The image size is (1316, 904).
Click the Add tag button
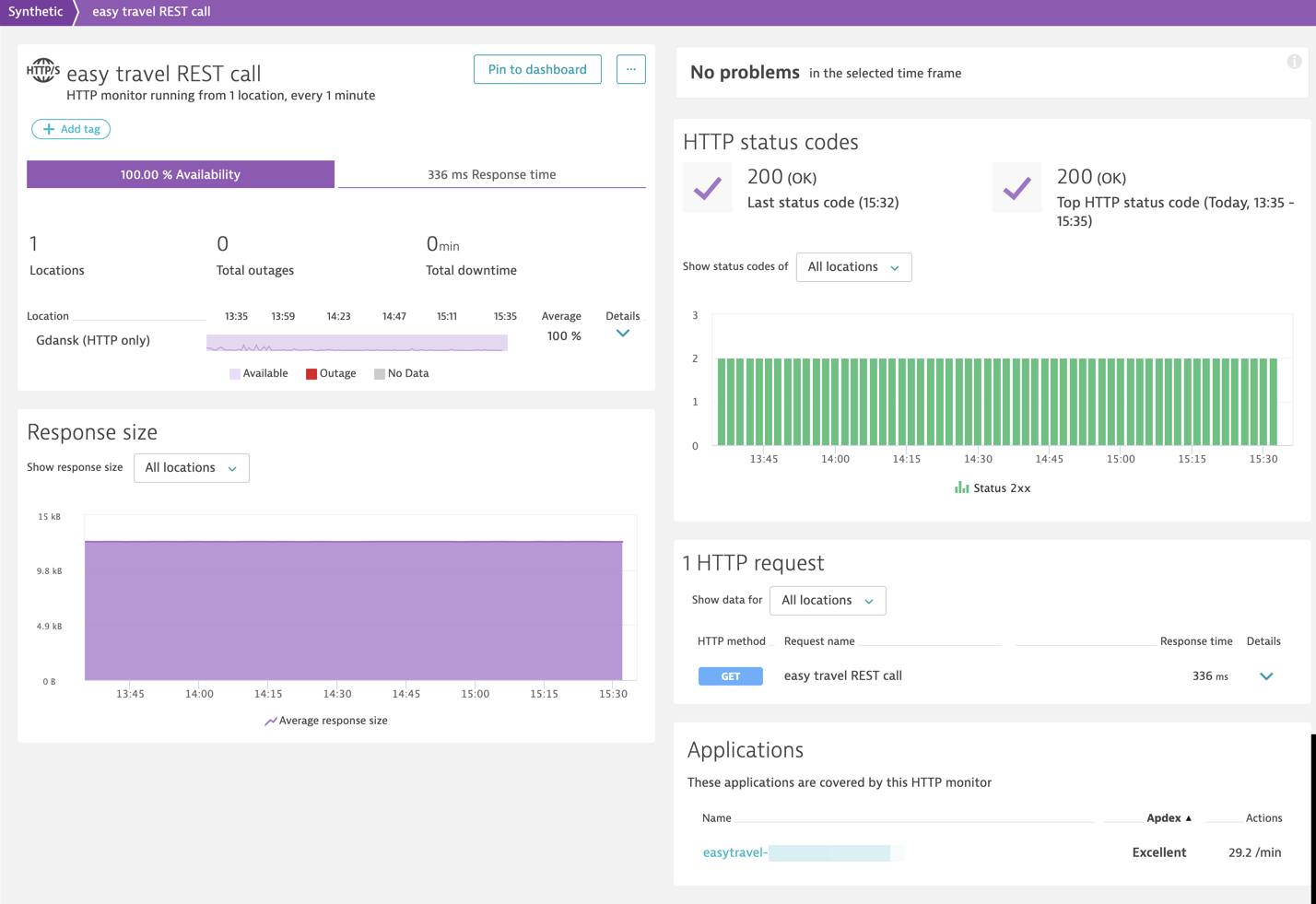[71, 129]
